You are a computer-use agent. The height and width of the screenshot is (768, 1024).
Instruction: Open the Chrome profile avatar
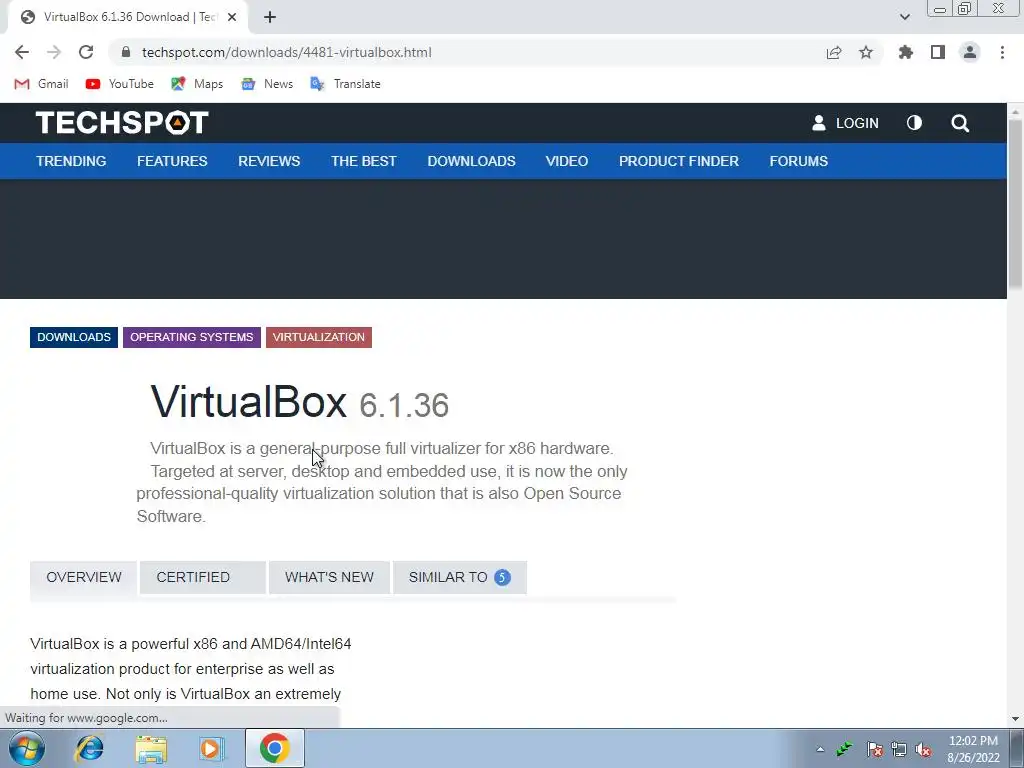click(970, 52)
